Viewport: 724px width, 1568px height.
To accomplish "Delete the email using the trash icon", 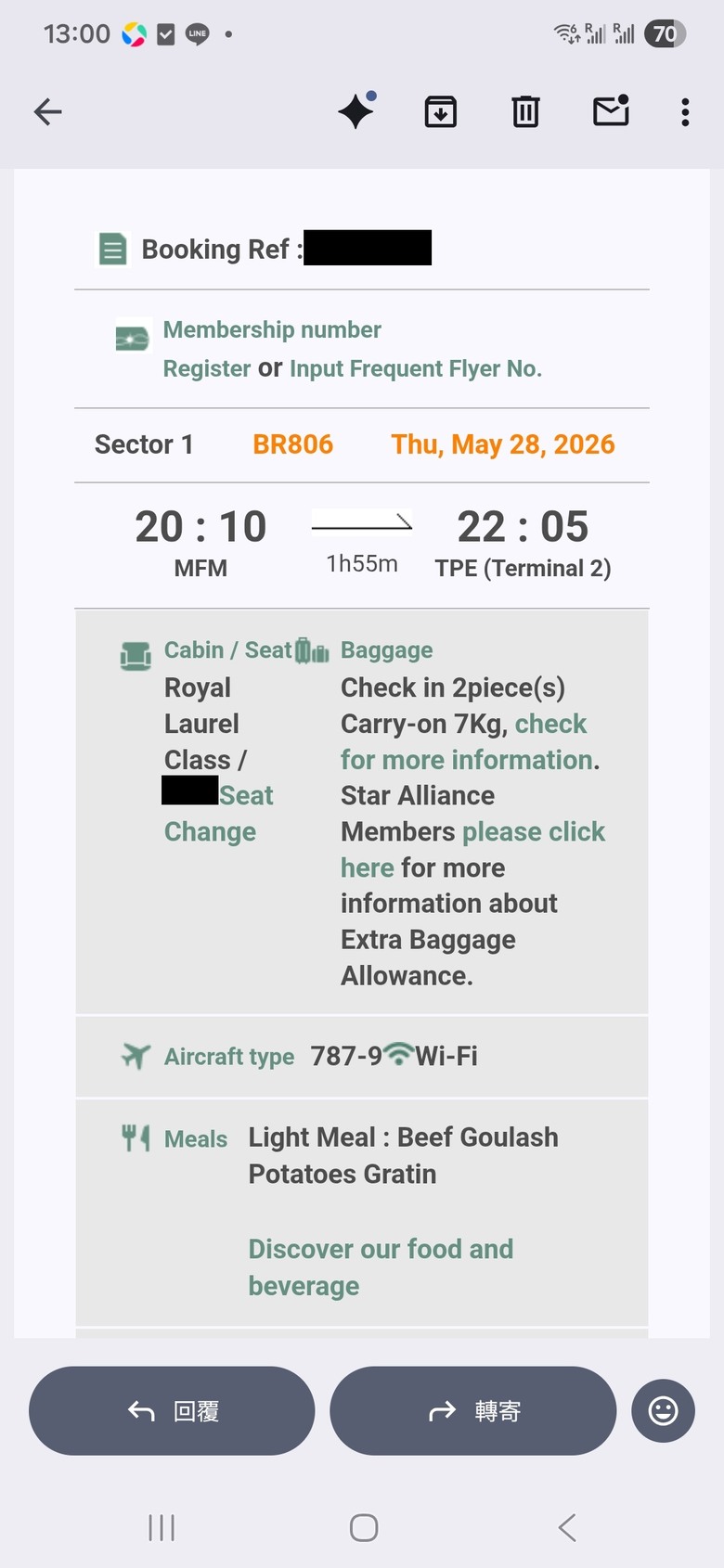I will click(525, 112).
